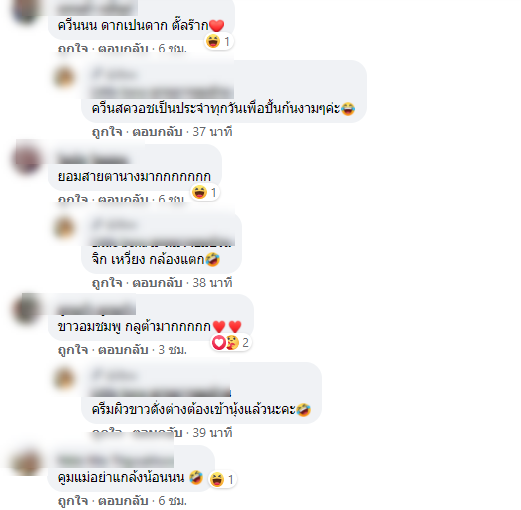Open haha reaction on ควีนนน comment
This screenshot has width=521, height=510.
(219, 42)
